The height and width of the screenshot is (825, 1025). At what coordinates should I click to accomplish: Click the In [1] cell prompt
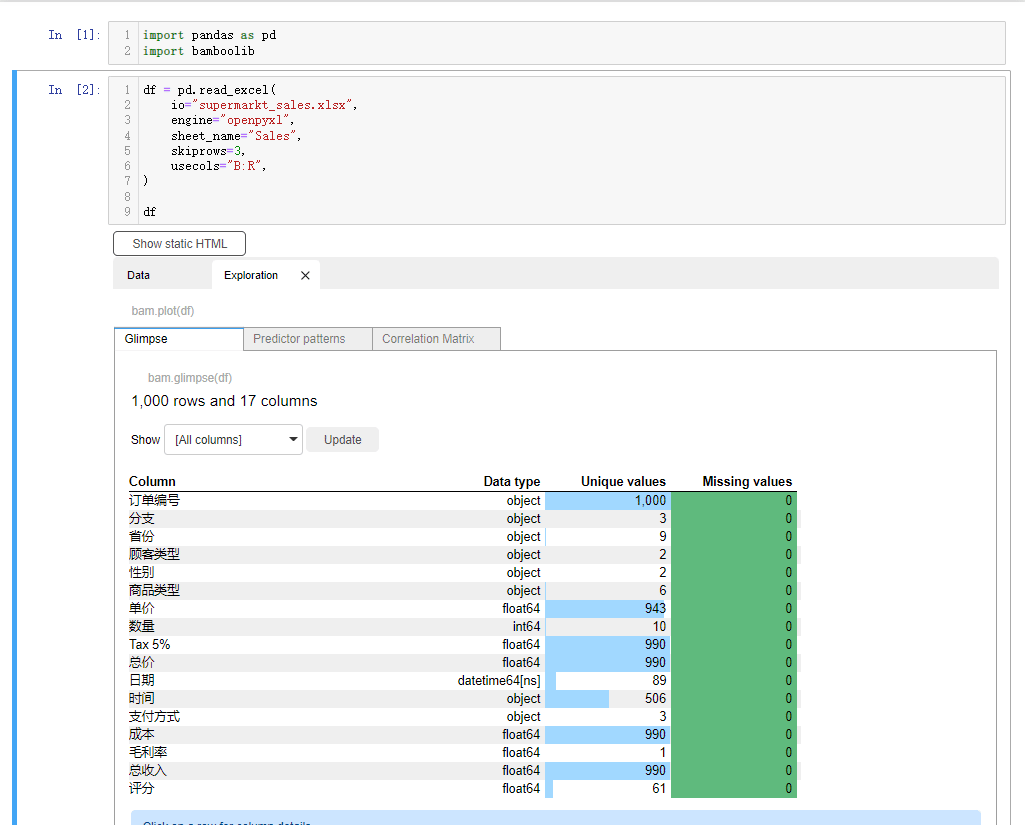[75, 35]
